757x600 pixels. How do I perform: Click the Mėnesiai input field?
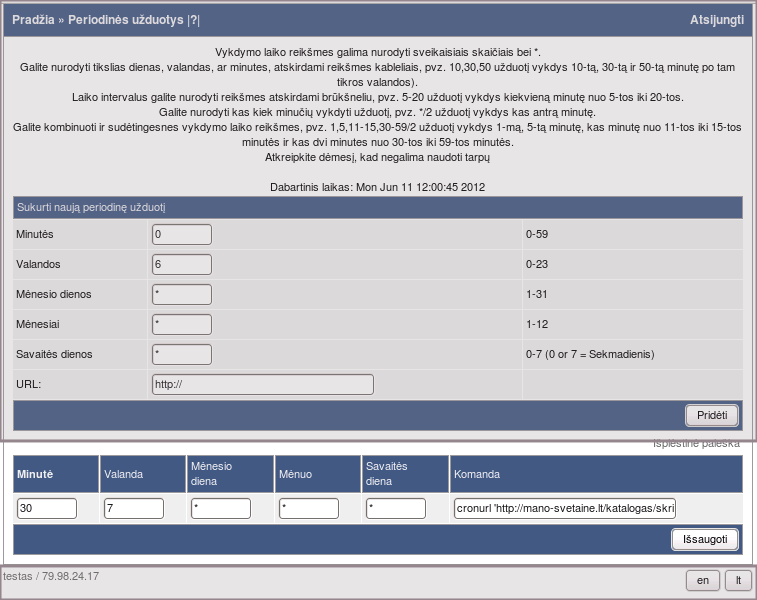click(x=182, y=324)
